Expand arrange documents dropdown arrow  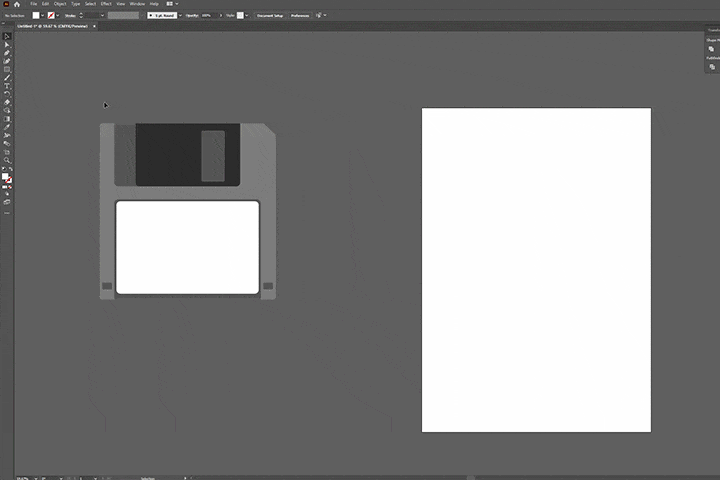click(x=177, y=4)
